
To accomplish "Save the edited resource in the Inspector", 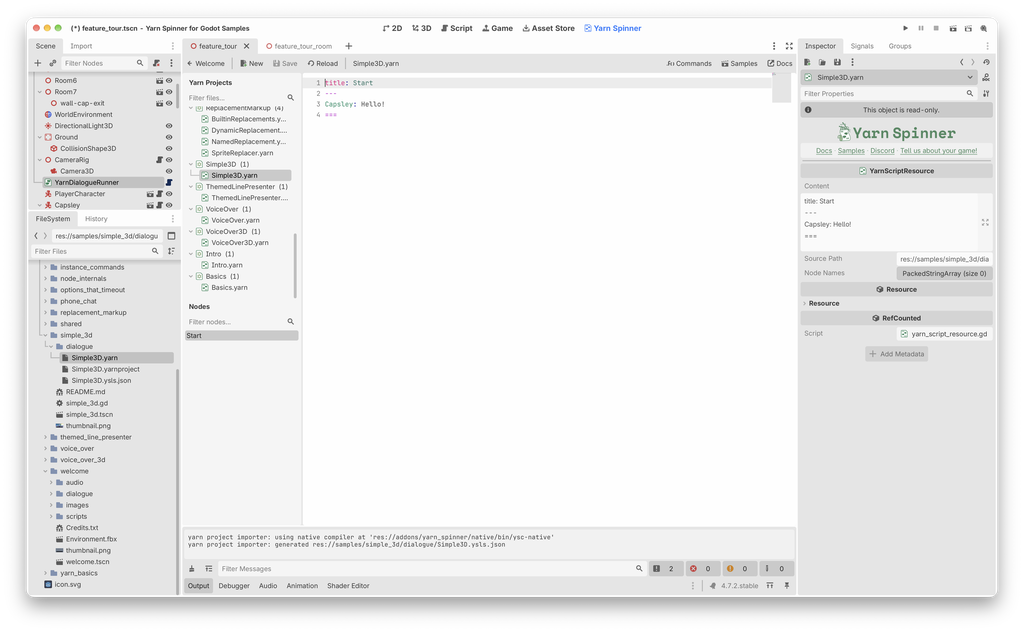I will coord(837,62).
